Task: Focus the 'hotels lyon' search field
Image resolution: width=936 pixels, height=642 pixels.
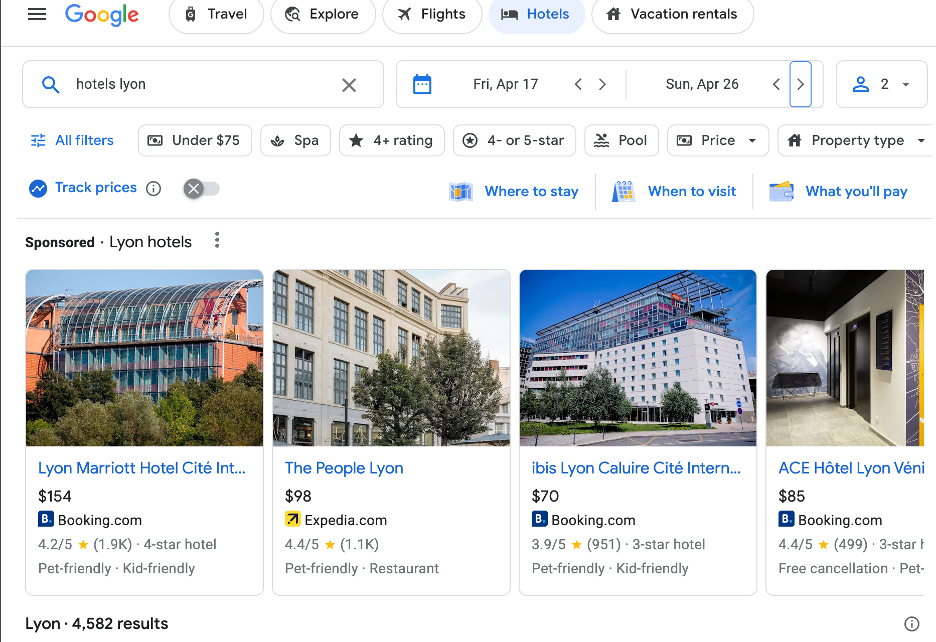Action: click(203, 84)
